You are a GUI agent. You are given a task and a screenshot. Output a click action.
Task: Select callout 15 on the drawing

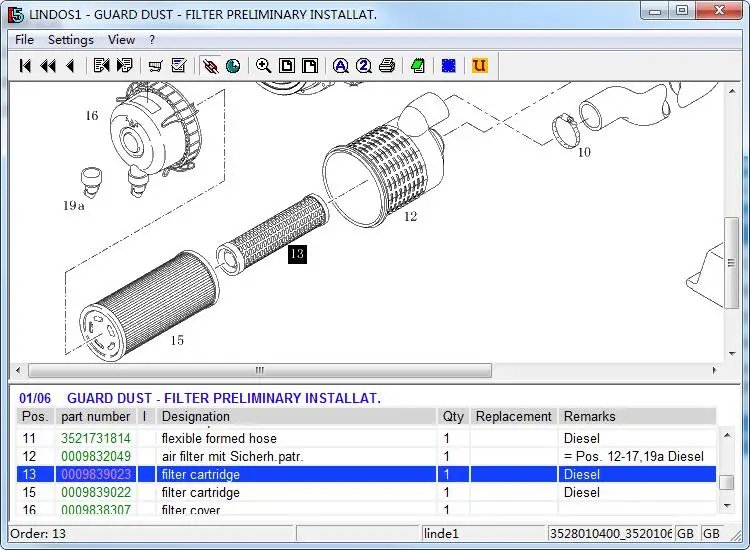click(177, 340)
